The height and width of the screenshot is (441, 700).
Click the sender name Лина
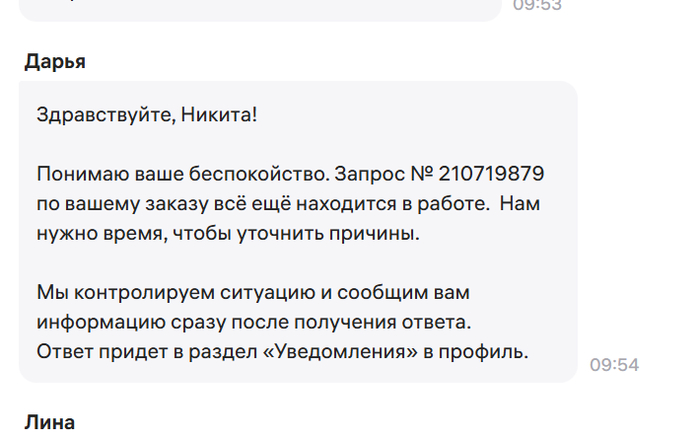pyautogui.click(x=49, y=423)
